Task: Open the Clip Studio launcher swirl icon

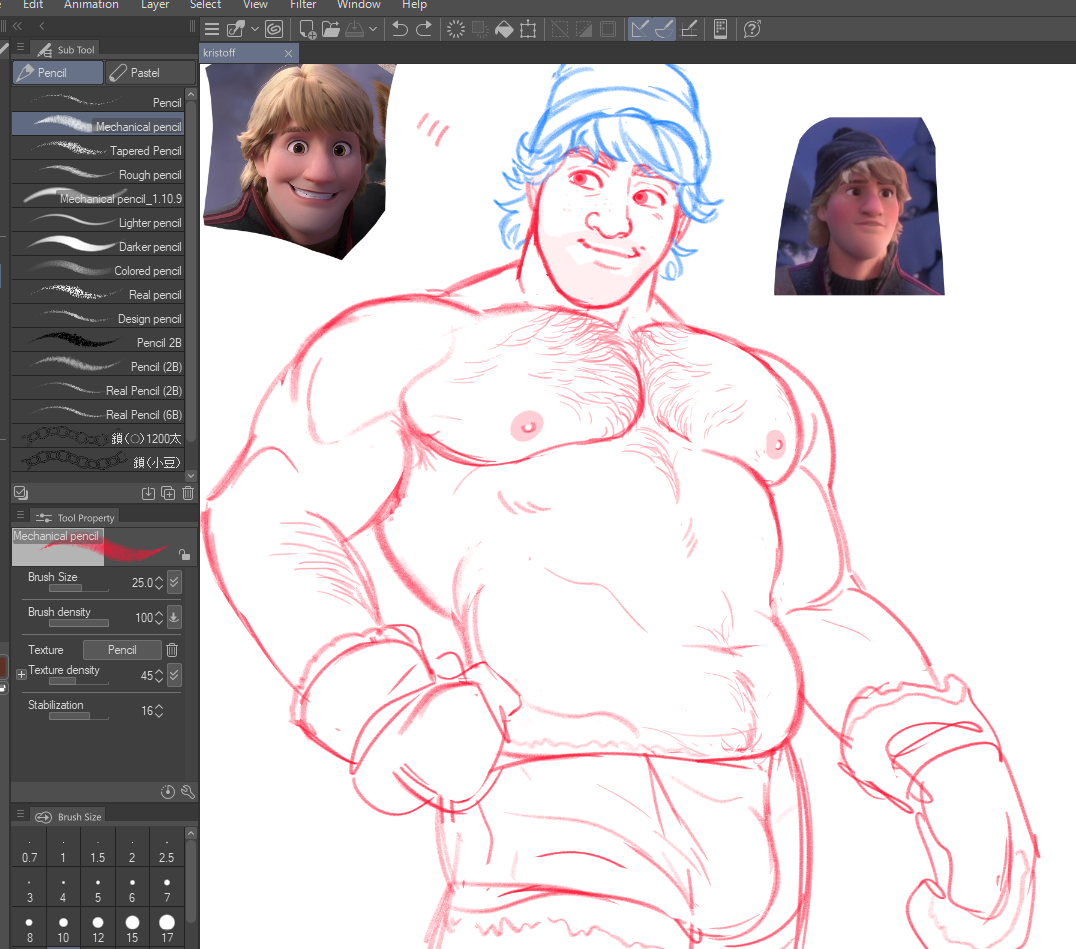Action: click(273, 29)
